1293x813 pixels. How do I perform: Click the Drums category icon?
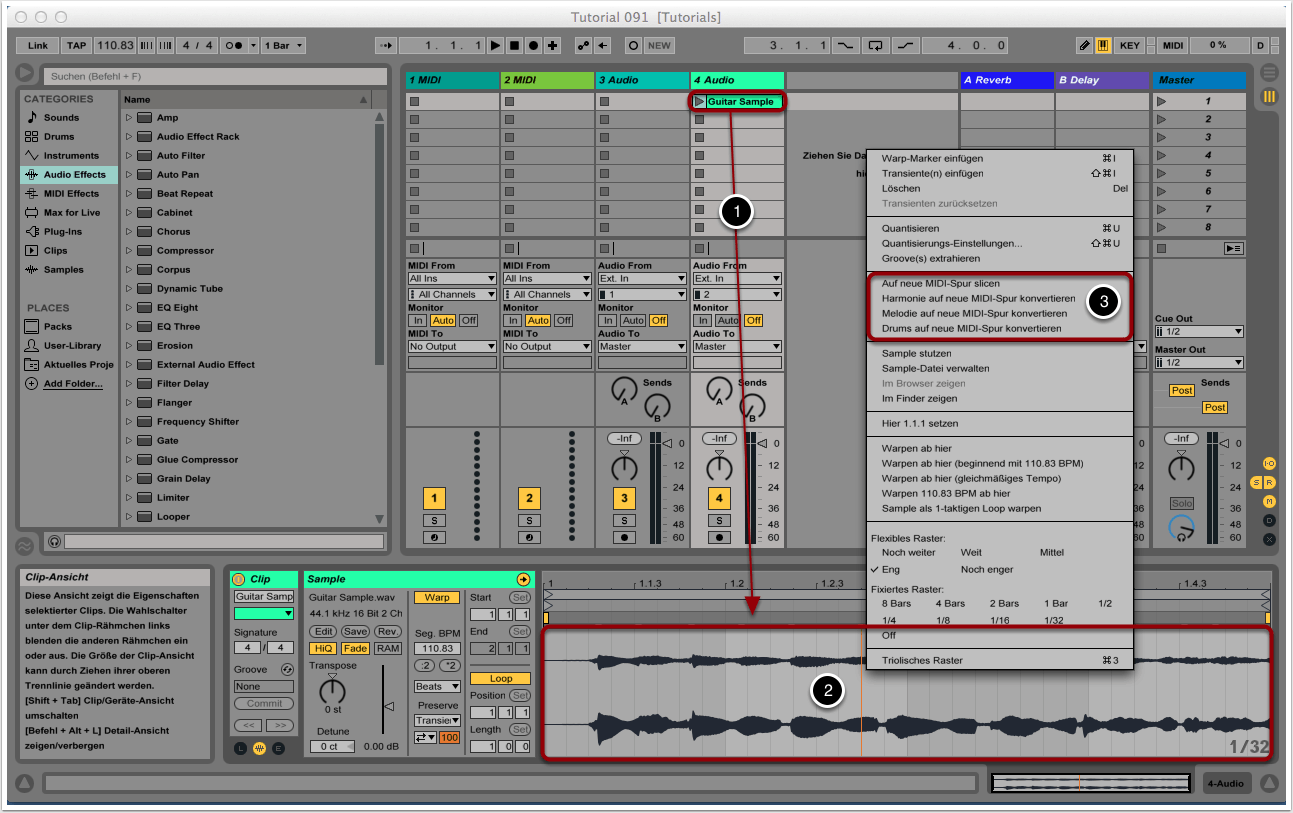[32, 137]
